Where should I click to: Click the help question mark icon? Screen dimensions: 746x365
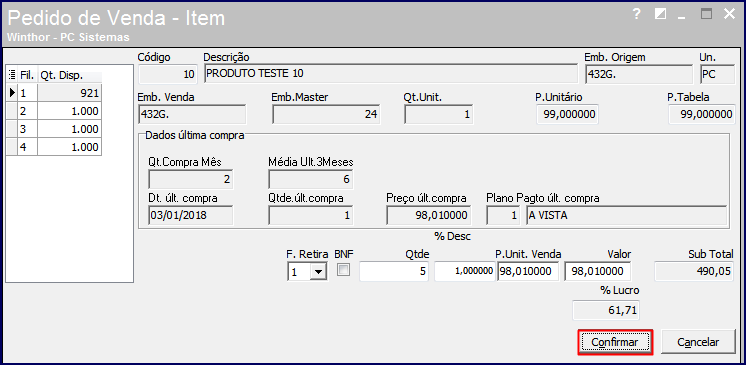(637, 14)
